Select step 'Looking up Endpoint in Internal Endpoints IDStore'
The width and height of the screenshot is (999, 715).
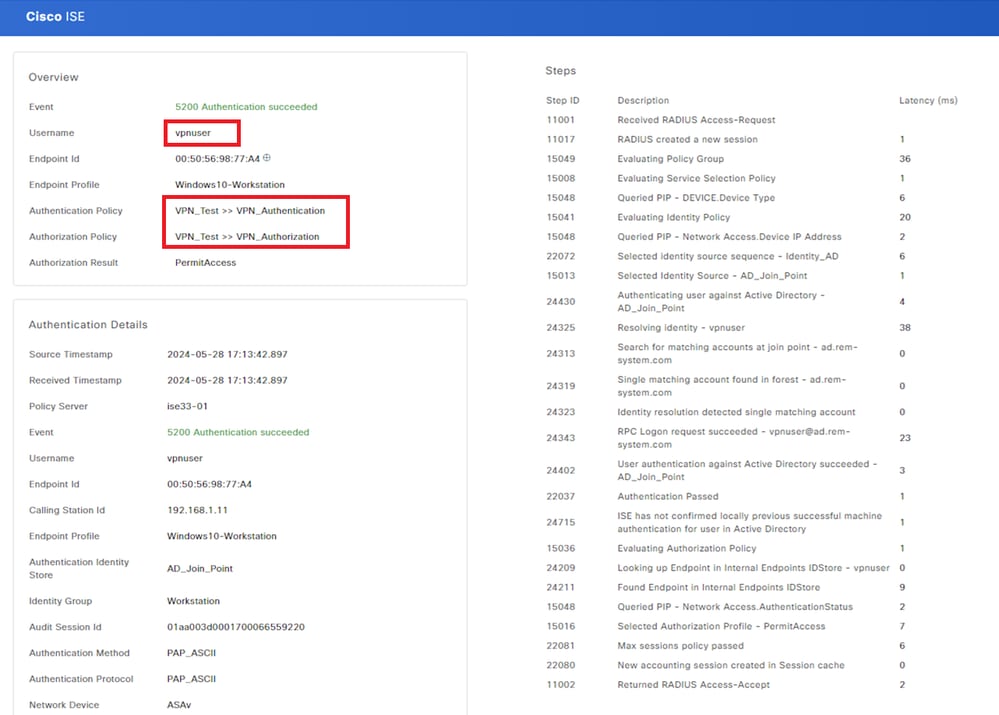[x=753, y=568]
